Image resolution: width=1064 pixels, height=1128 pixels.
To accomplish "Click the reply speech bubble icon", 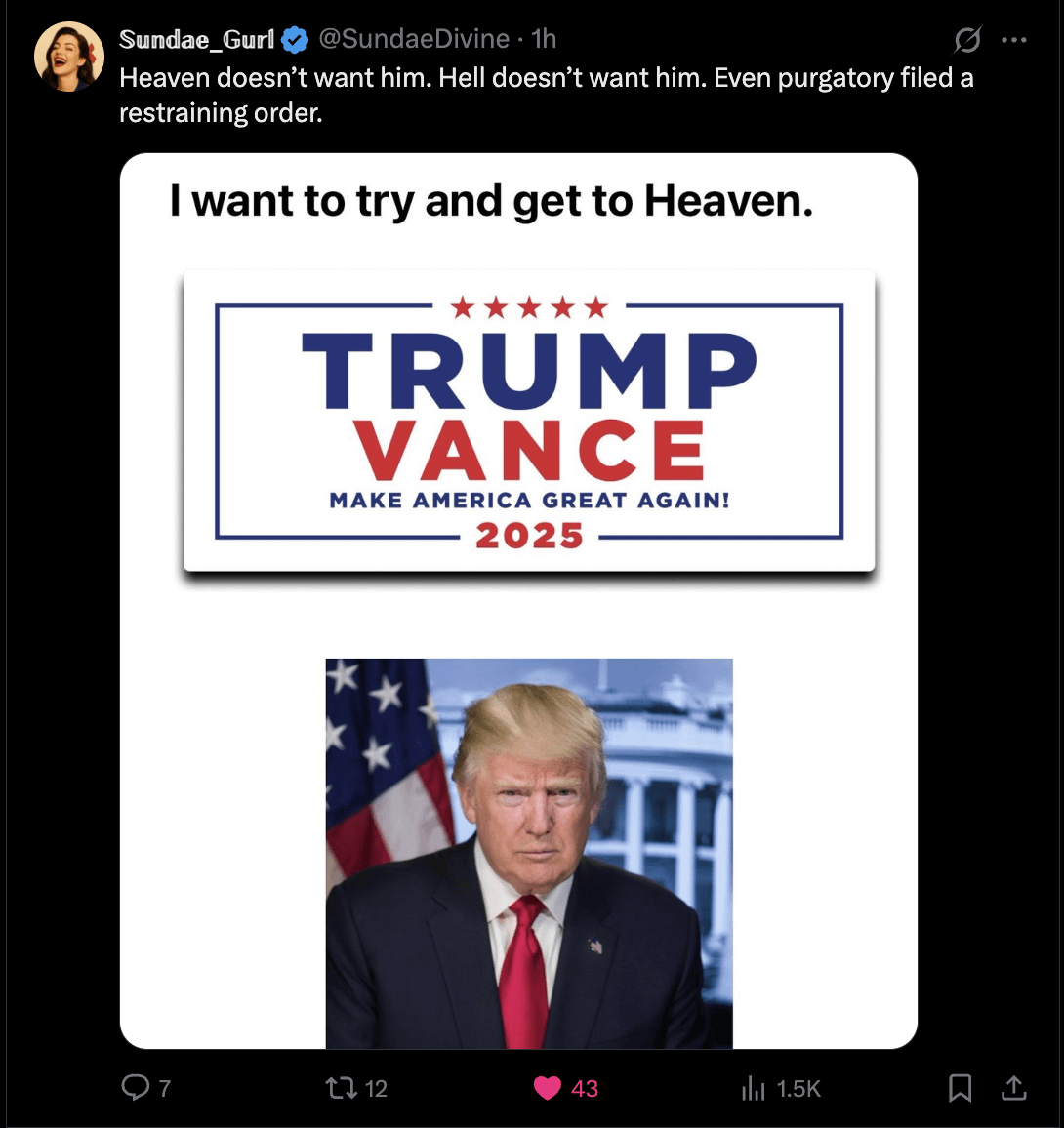I will (136, 1087).
